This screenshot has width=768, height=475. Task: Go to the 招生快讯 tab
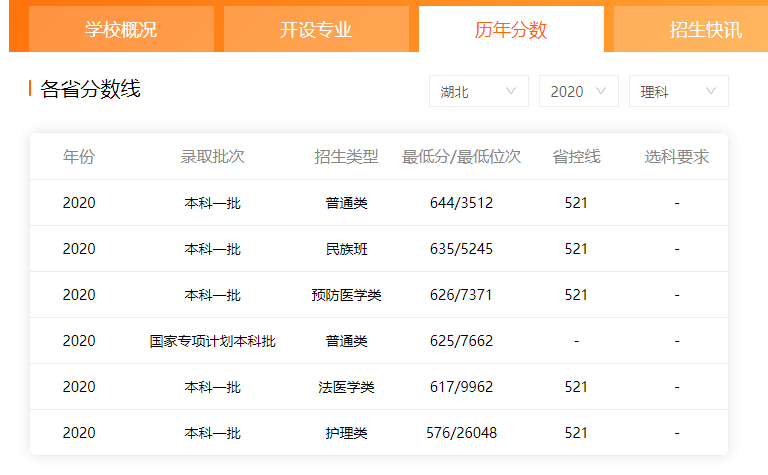pyautogui.click(x=705, y=29)
